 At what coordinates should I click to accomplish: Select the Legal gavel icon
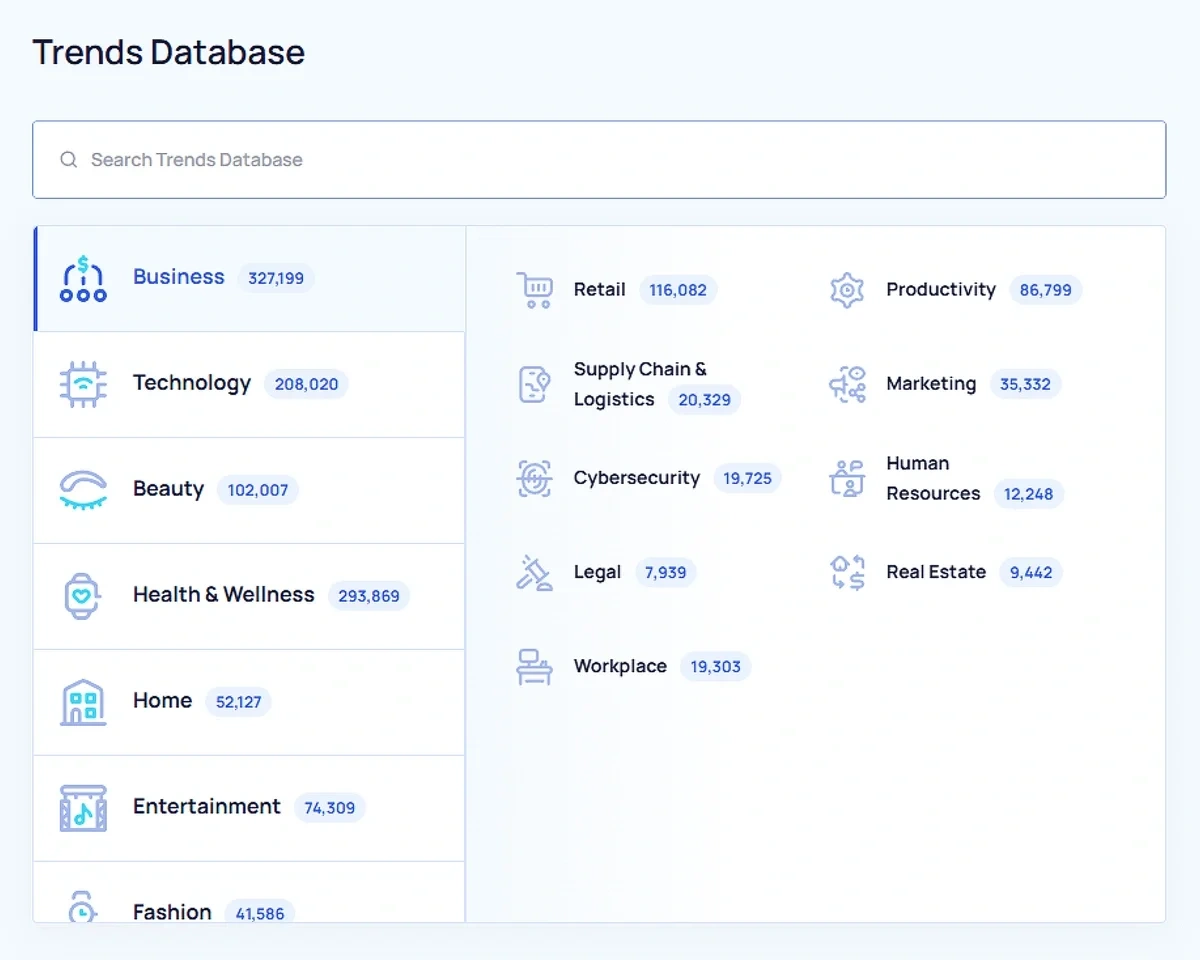(x=535, y=572)
